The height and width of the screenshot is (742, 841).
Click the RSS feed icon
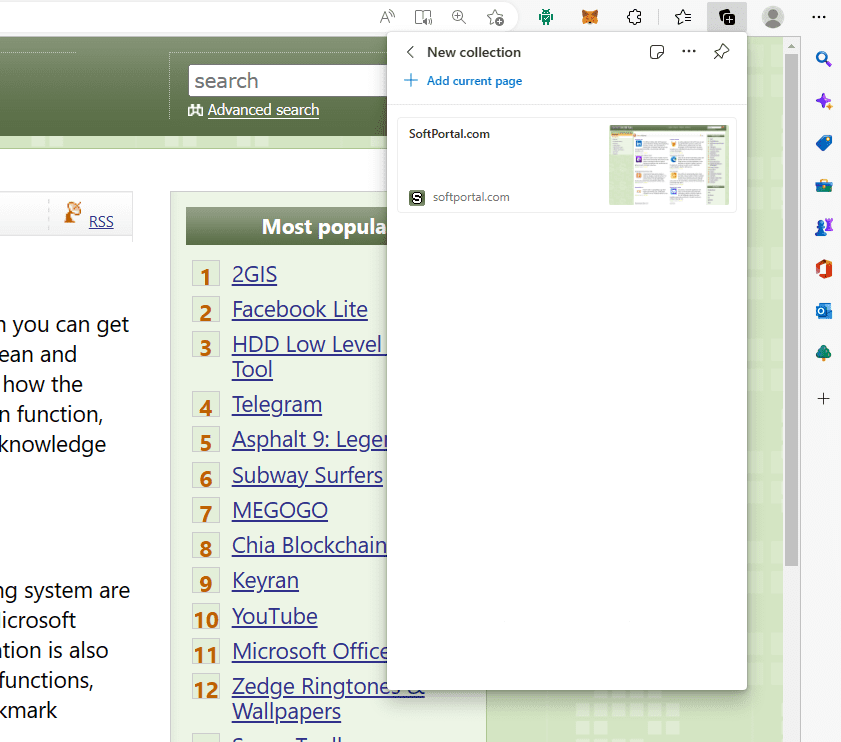coord(73,212)
